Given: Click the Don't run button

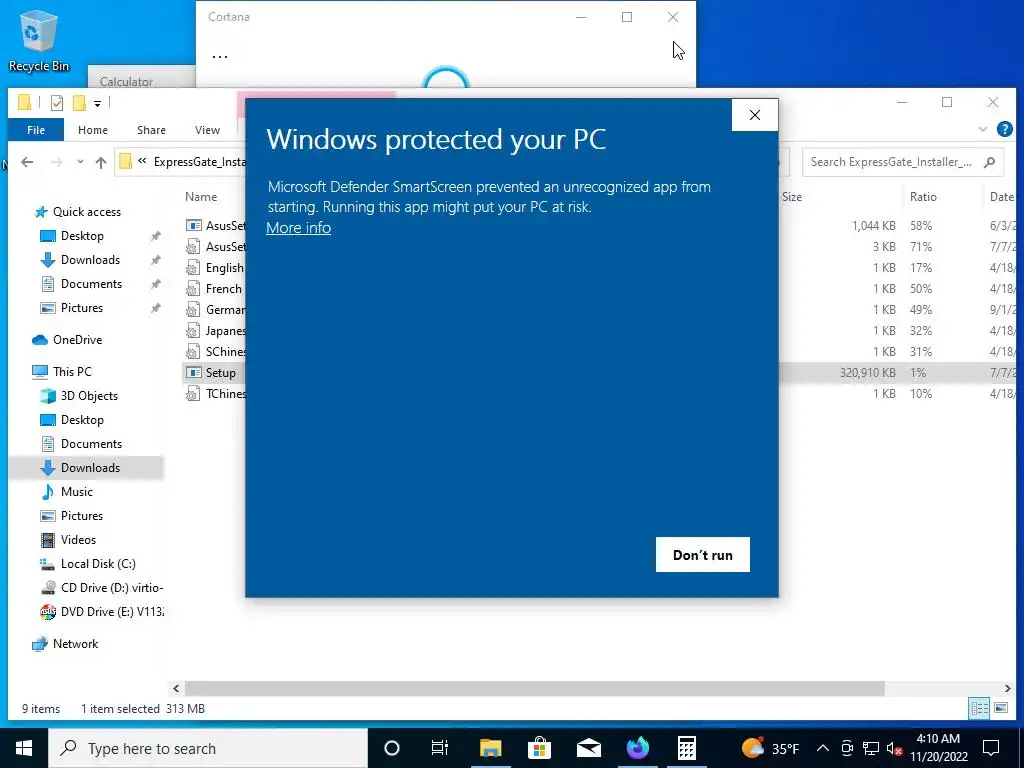Looking at the screenshot, I should [x=703, y=554].
